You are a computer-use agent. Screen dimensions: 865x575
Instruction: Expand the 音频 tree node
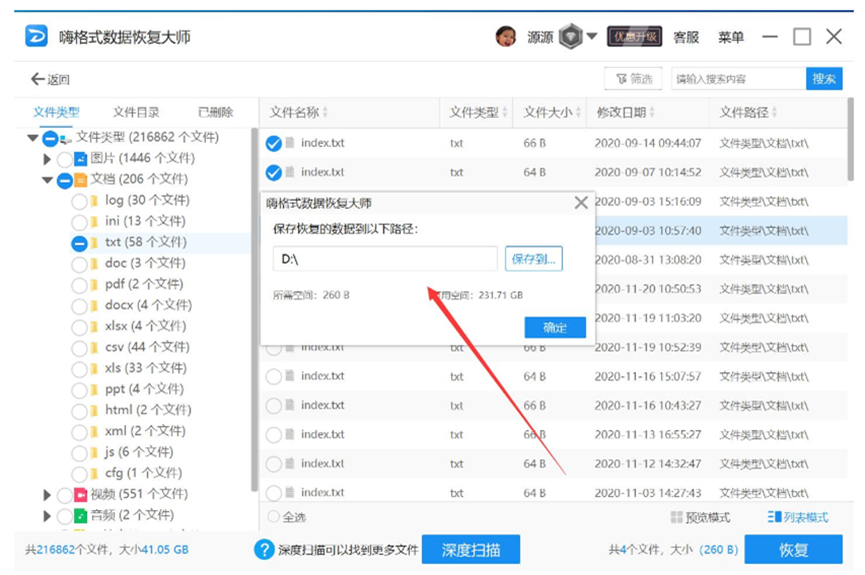[x=47, y=515]
